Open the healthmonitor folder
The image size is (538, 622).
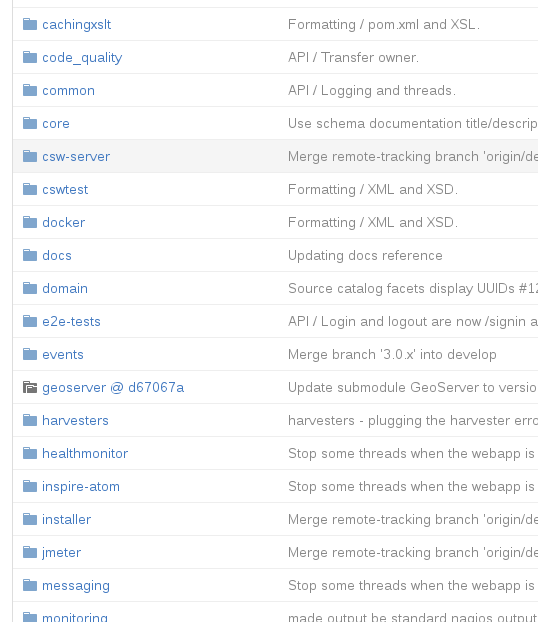coord(85,453)
